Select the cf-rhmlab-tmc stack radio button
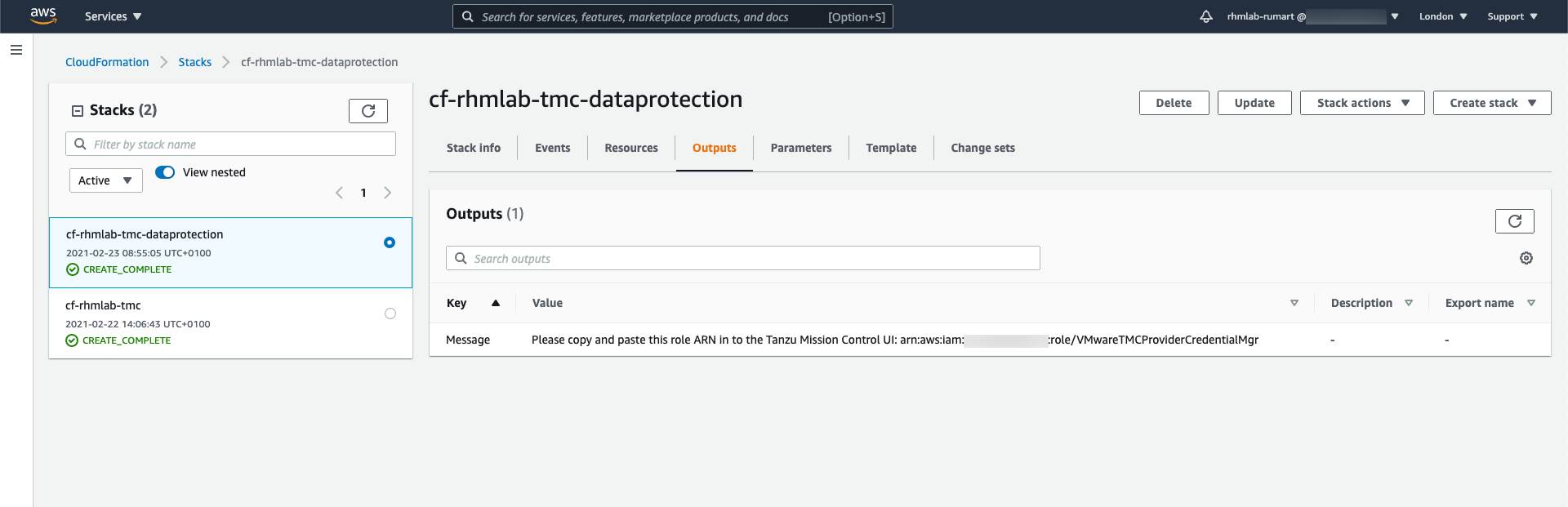1568x507 pixels. click(x=390, y=314)
